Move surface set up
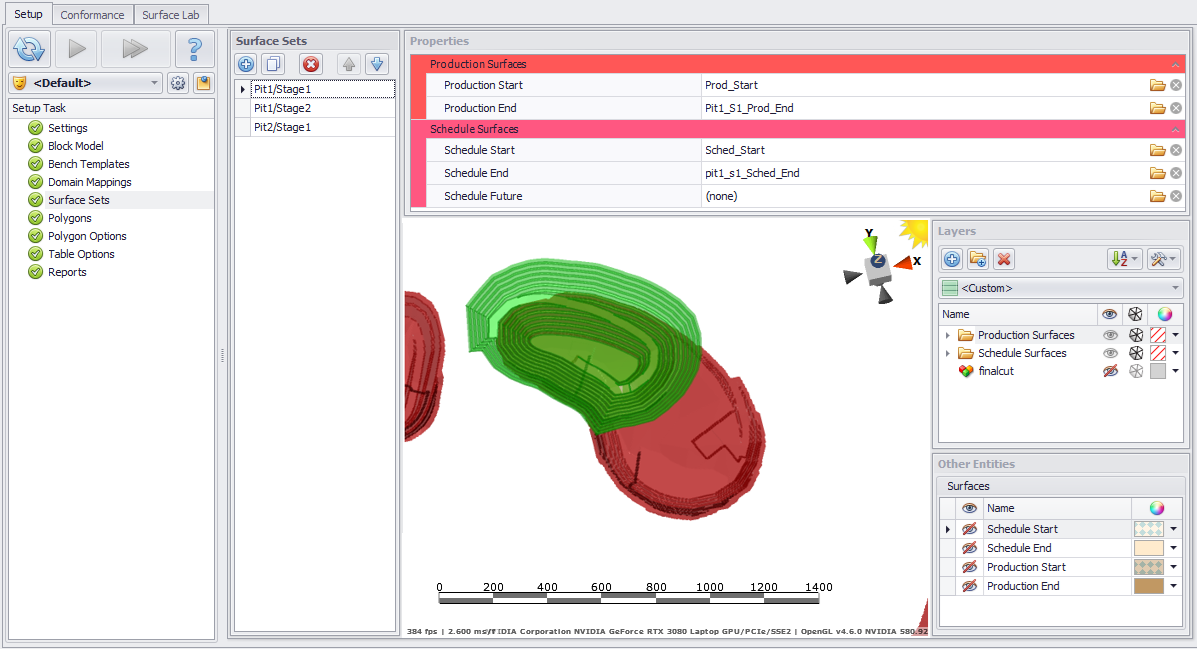The width and height of the screenshot is (1197, 649). click(349, 64)
